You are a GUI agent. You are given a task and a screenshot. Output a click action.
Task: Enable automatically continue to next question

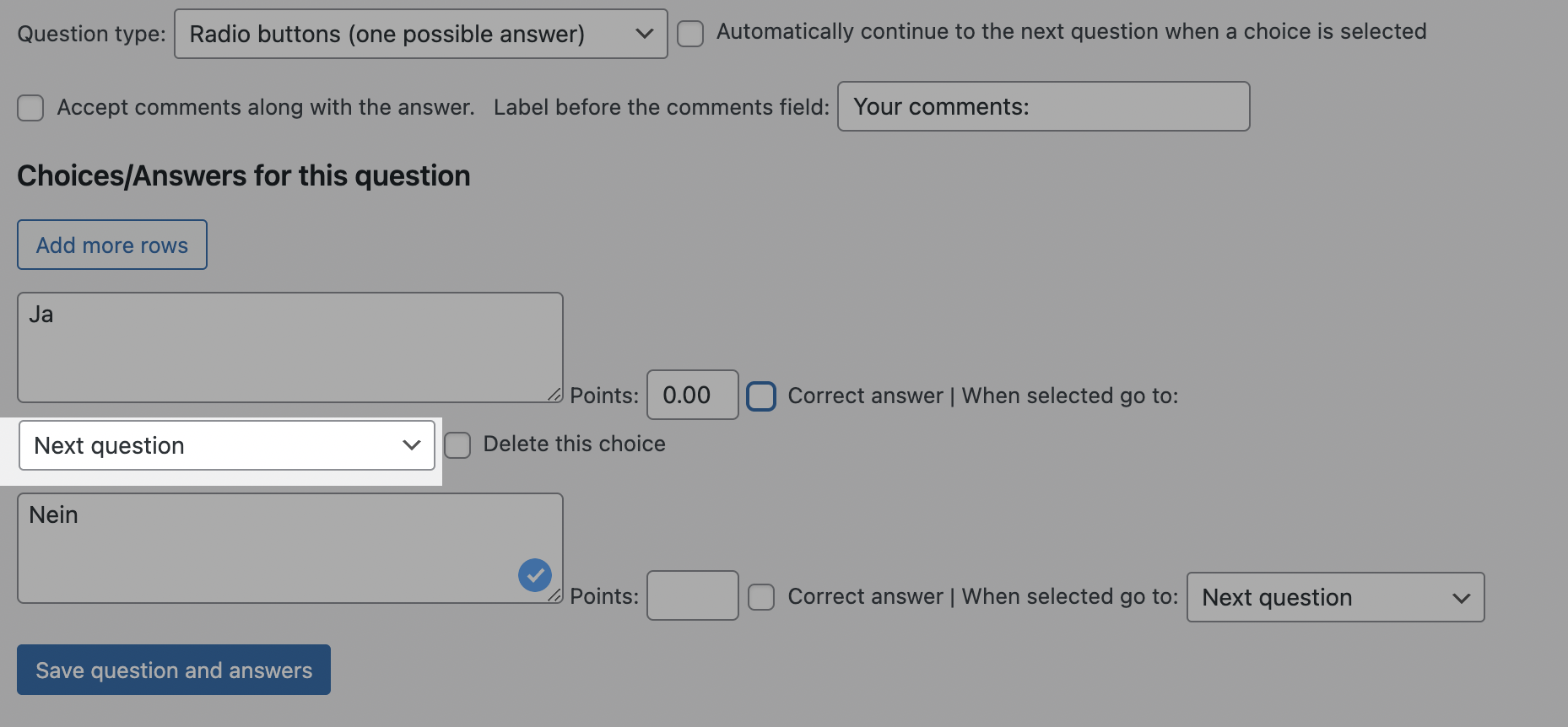[690, 34]
